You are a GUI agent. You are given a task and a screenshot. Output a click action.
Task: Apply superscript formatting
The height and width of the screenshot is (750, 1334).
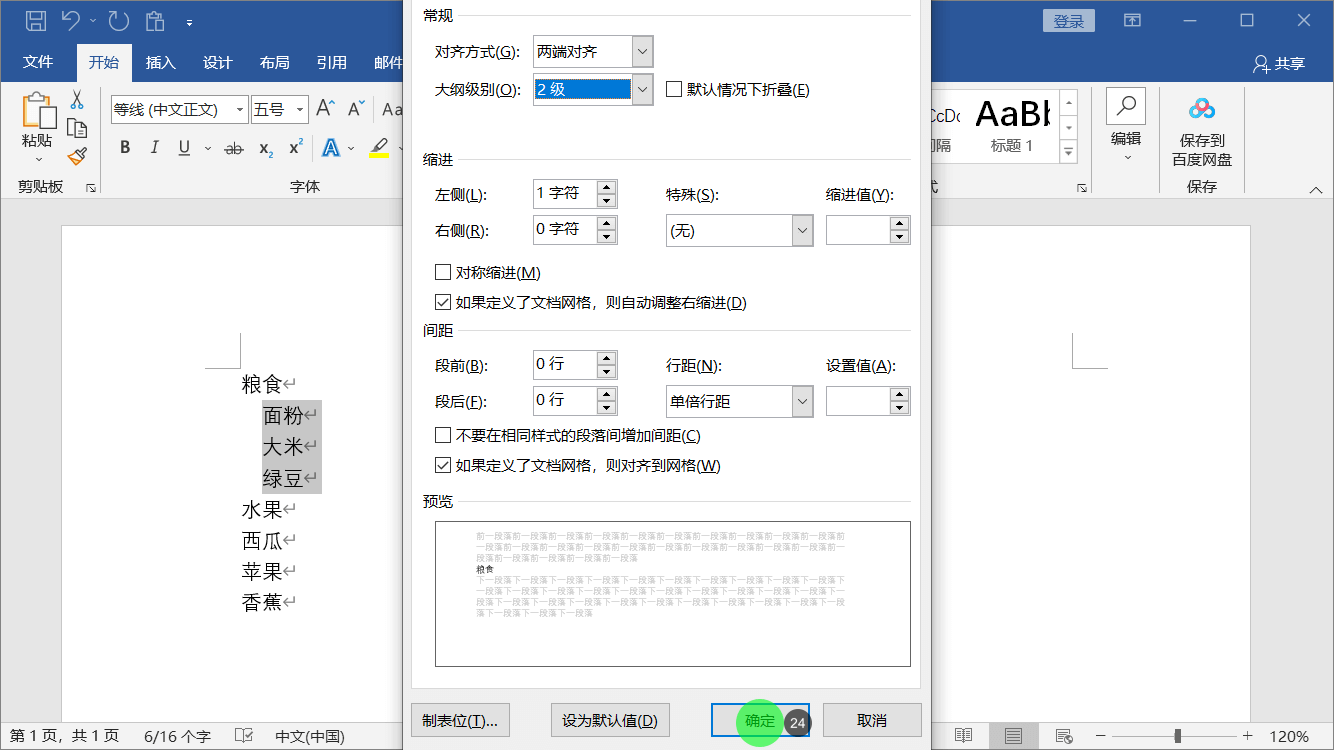(x=296, y=148)
